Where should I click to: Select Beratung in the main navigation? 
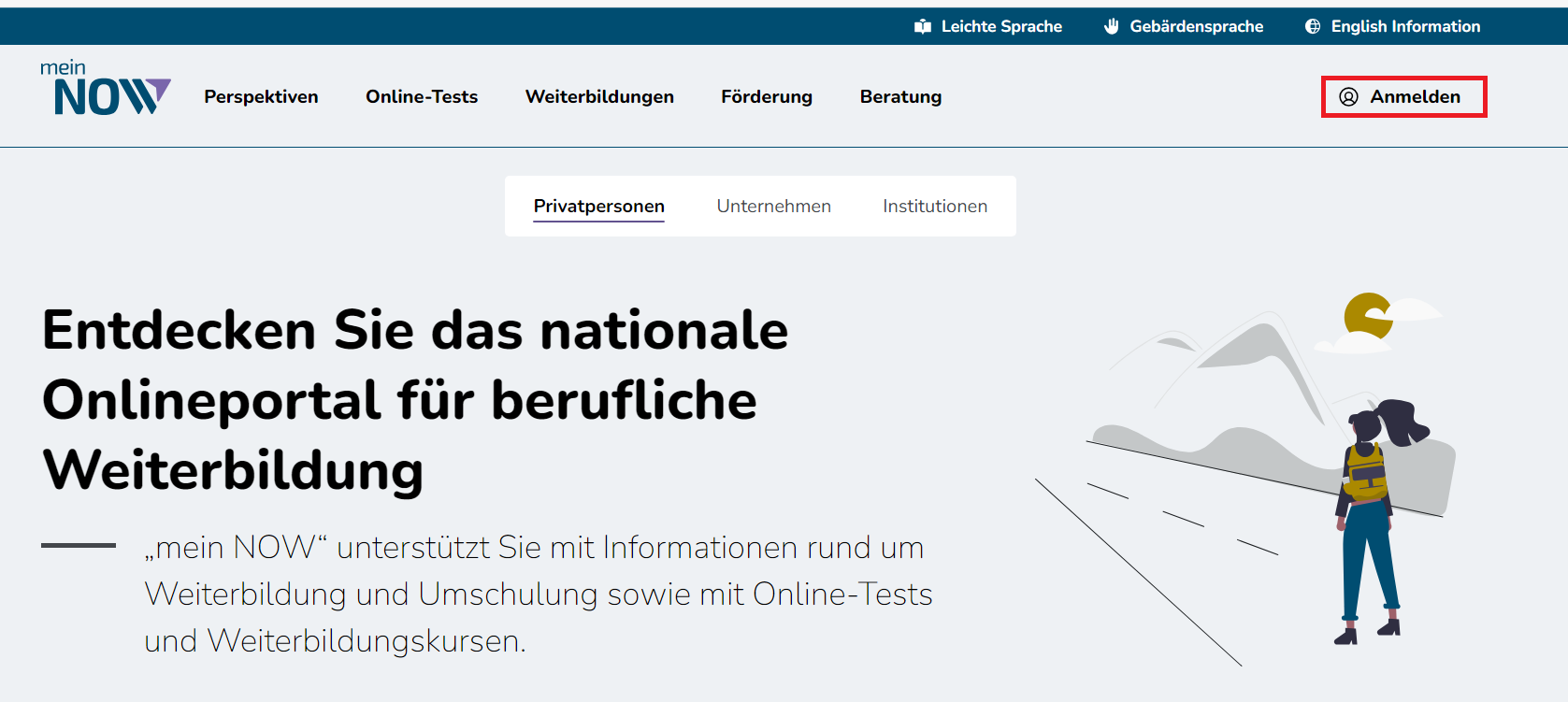click(x=900, y=97)
